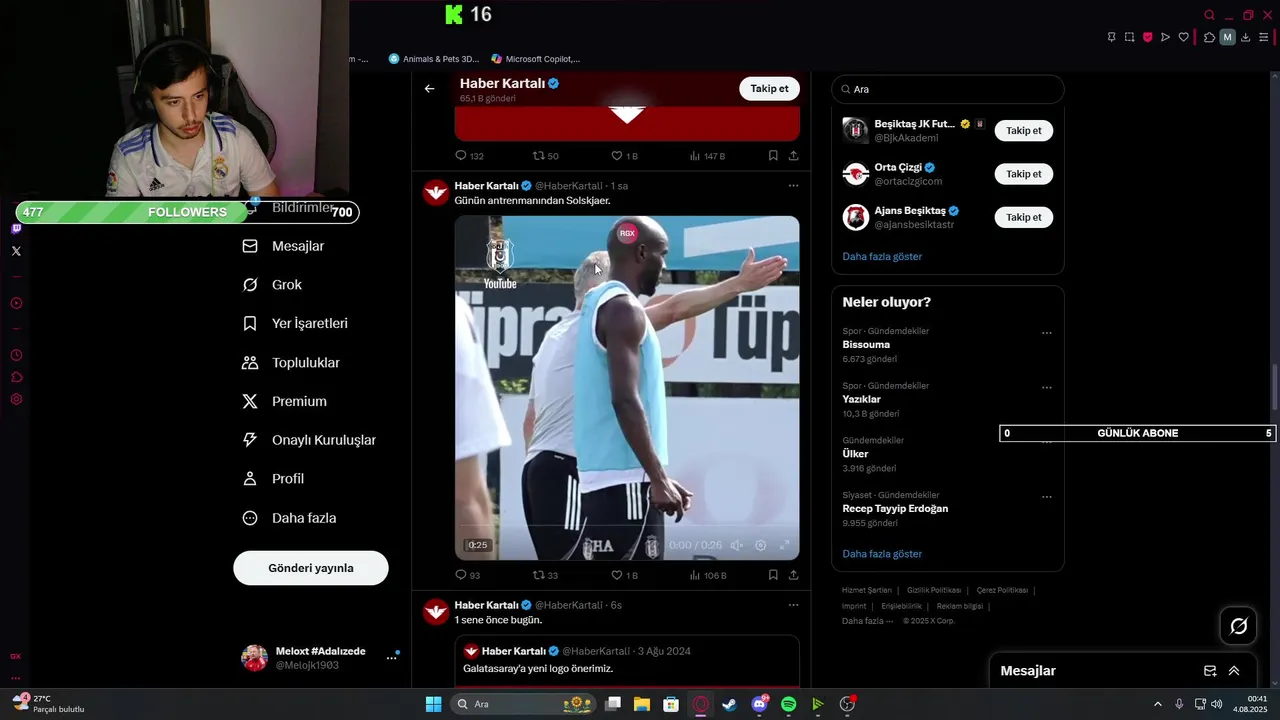Open Spotify from the Windows taskbar

click(x=788, y=704)
